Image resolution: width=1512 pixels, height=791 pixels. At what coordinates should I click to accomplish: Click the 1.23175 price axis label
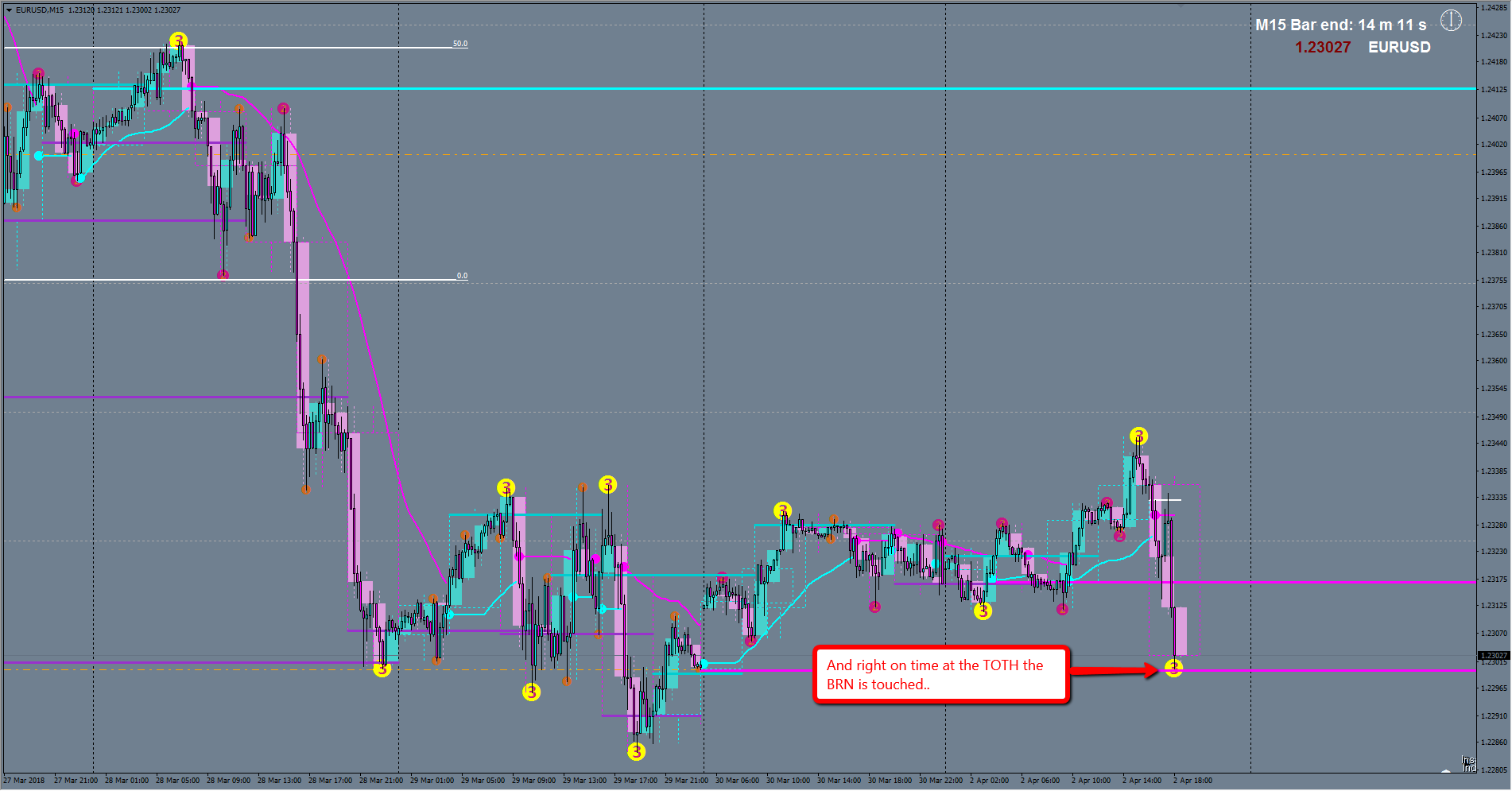pyautogui.click(x=1495, y=580)
